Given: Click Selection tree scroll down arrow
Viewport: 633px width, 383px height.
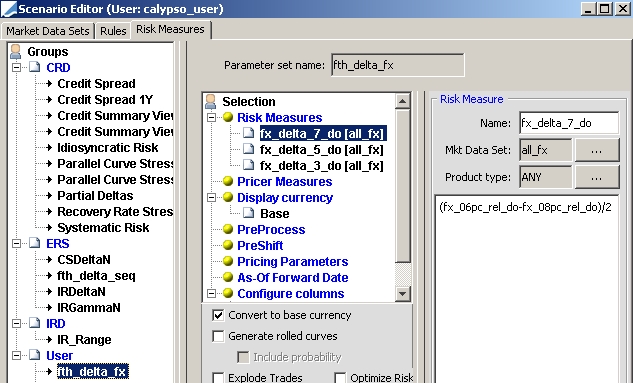Looking at the screenshot, I should tap(402, 293).
